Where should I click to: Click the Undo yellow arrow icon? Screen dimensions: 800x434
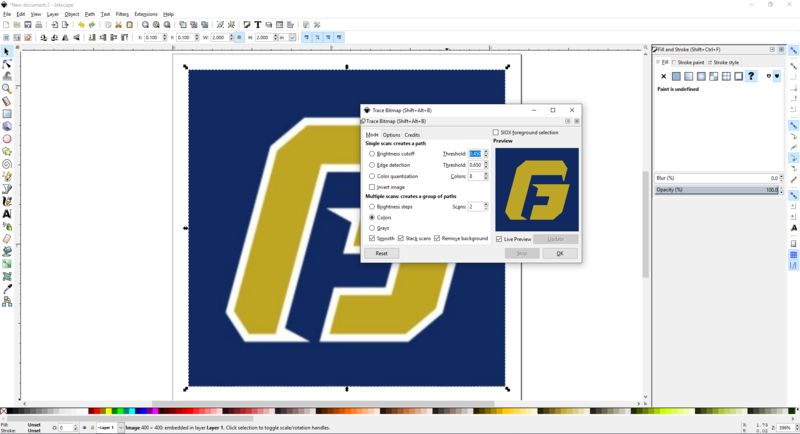click(x=81, y=24)
